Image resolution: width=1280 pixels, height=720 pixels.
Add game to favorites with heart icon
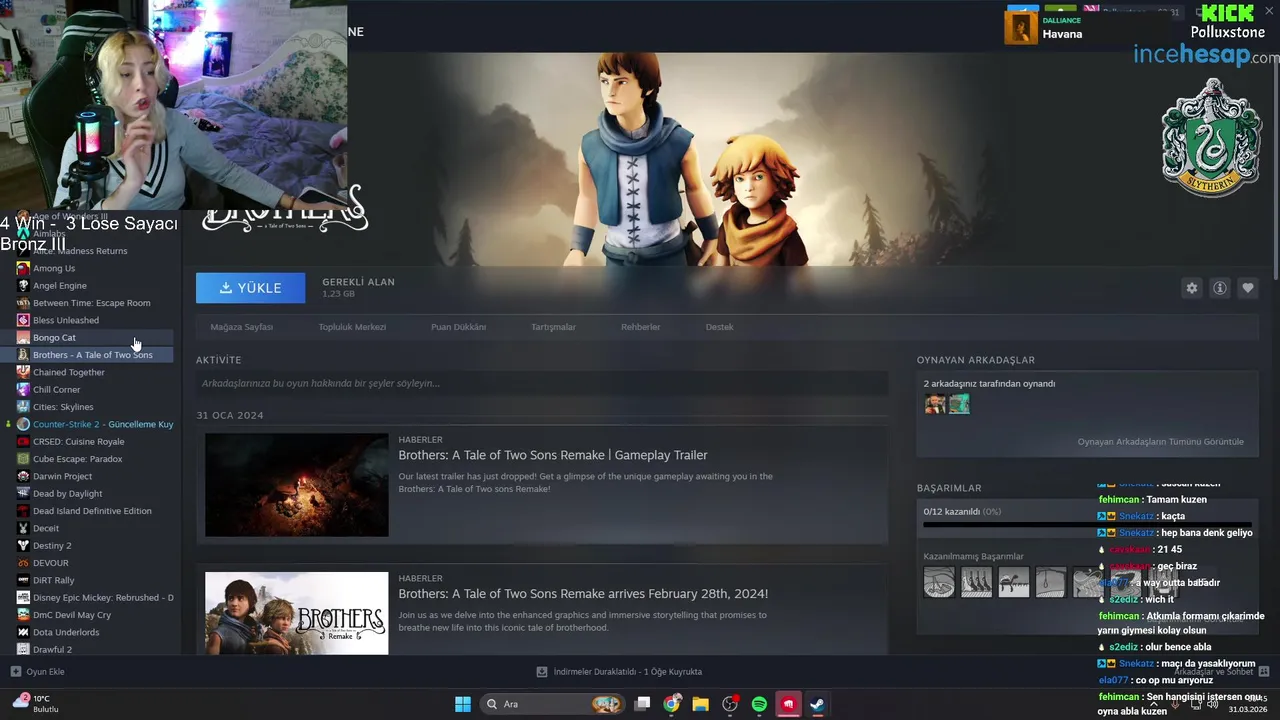[1247, 288]
